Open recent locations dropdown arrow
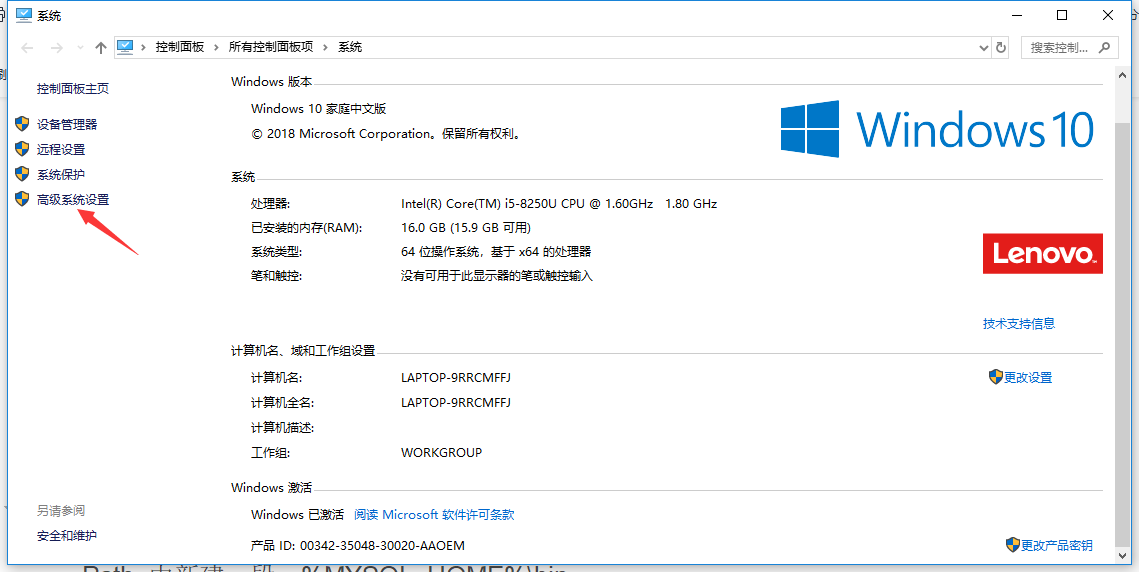This screenshot has width=1139, height=572. 80,48
